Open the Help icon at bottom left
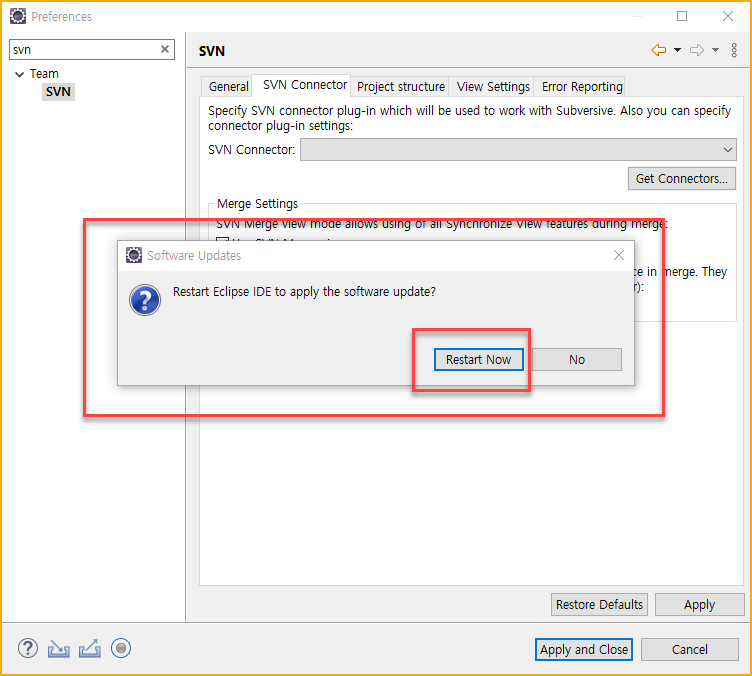This screenshot has height=676, width=752. (x=28, y=649)
